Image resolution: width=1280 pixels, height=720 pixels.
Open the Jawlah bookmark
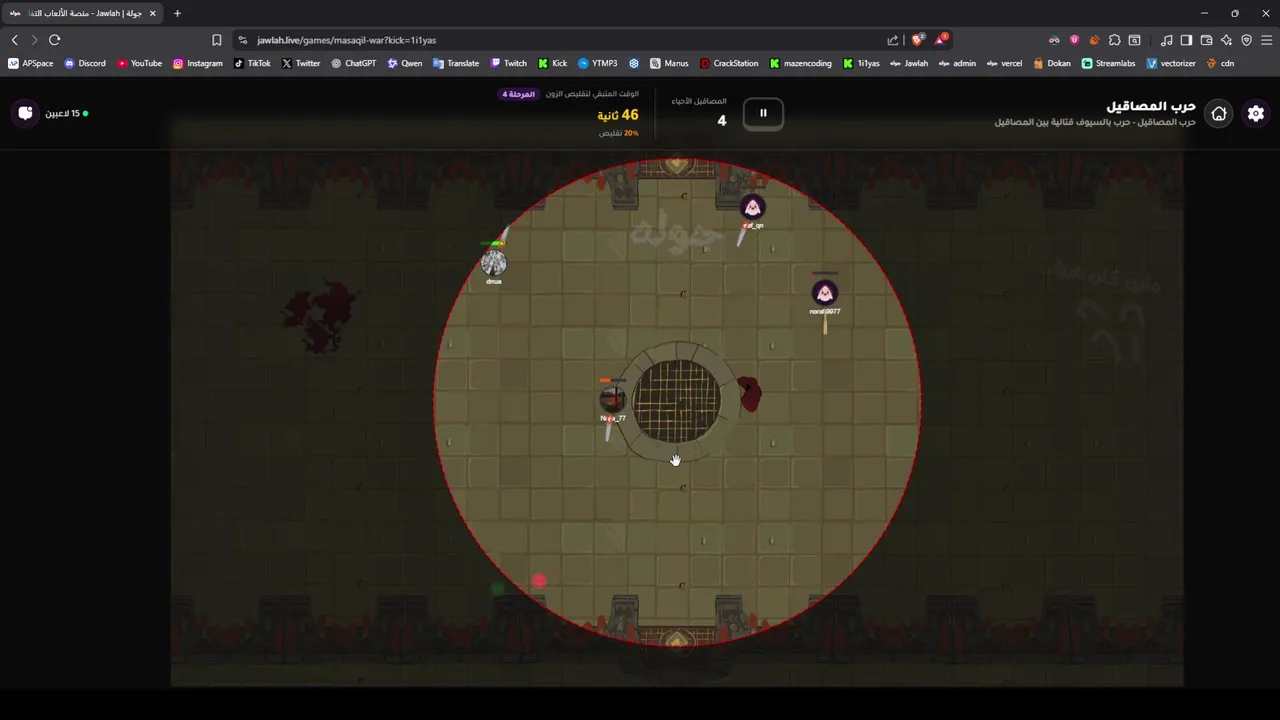[x=908, y=63]
